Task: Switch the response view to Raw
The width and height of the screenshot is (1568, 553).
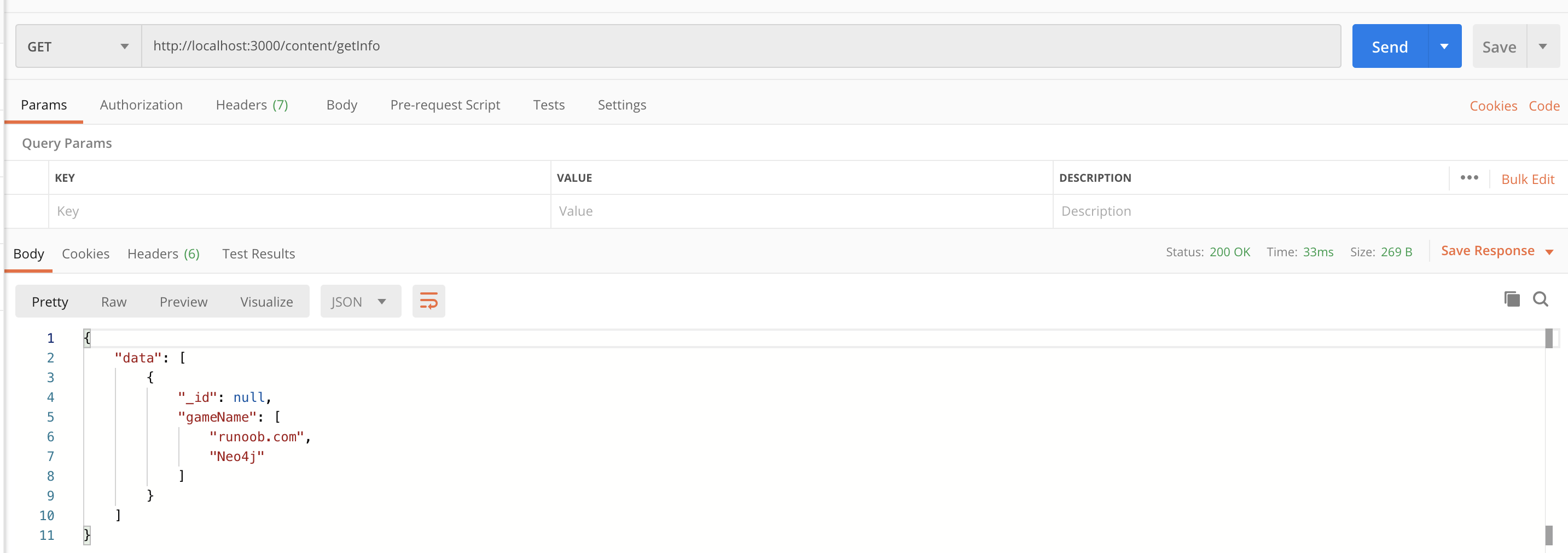Action: pyautogui.click(x=113, y=301)
